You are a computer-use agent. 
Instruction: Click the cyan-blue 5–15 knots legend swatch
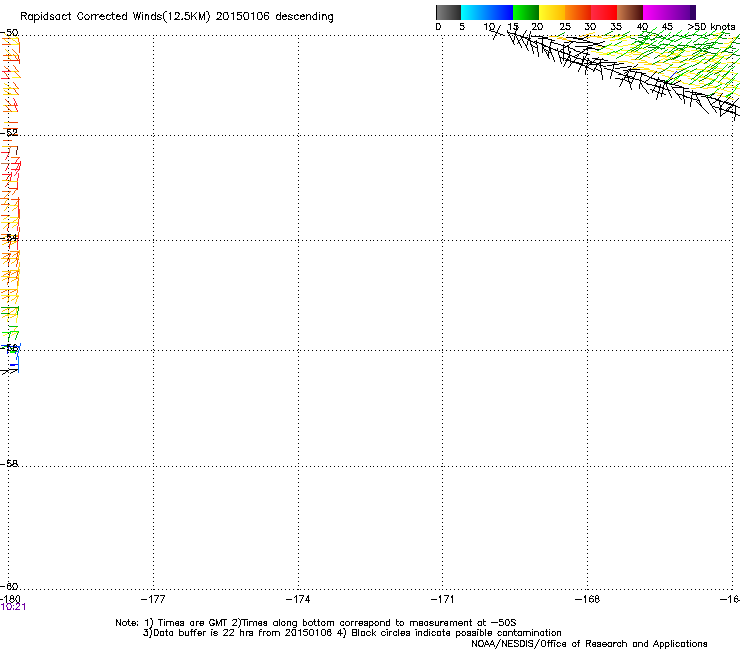pyautogui.click(x=487, y=12)
